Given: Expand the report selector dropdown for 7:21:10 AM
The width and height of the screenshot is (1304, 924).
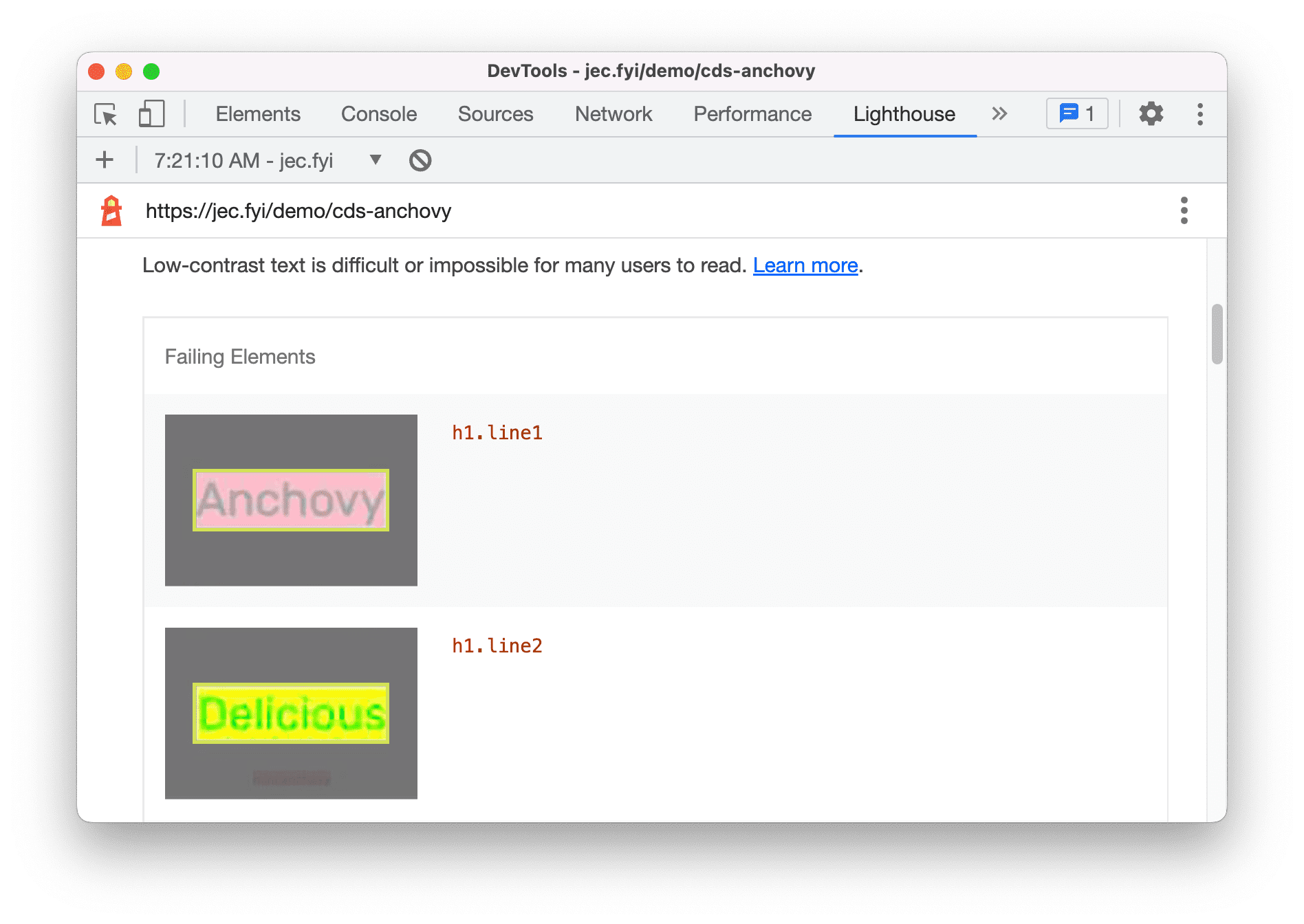Looking at the screenshot, I should (x=375, y=159).
